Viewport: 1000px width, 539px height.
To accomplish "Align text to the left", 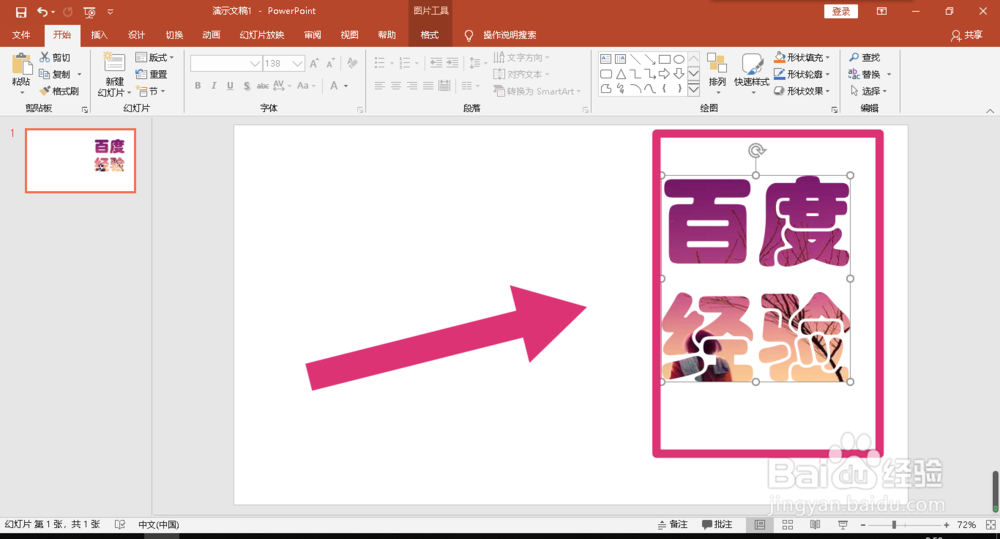I will click(x=379, y=85).
